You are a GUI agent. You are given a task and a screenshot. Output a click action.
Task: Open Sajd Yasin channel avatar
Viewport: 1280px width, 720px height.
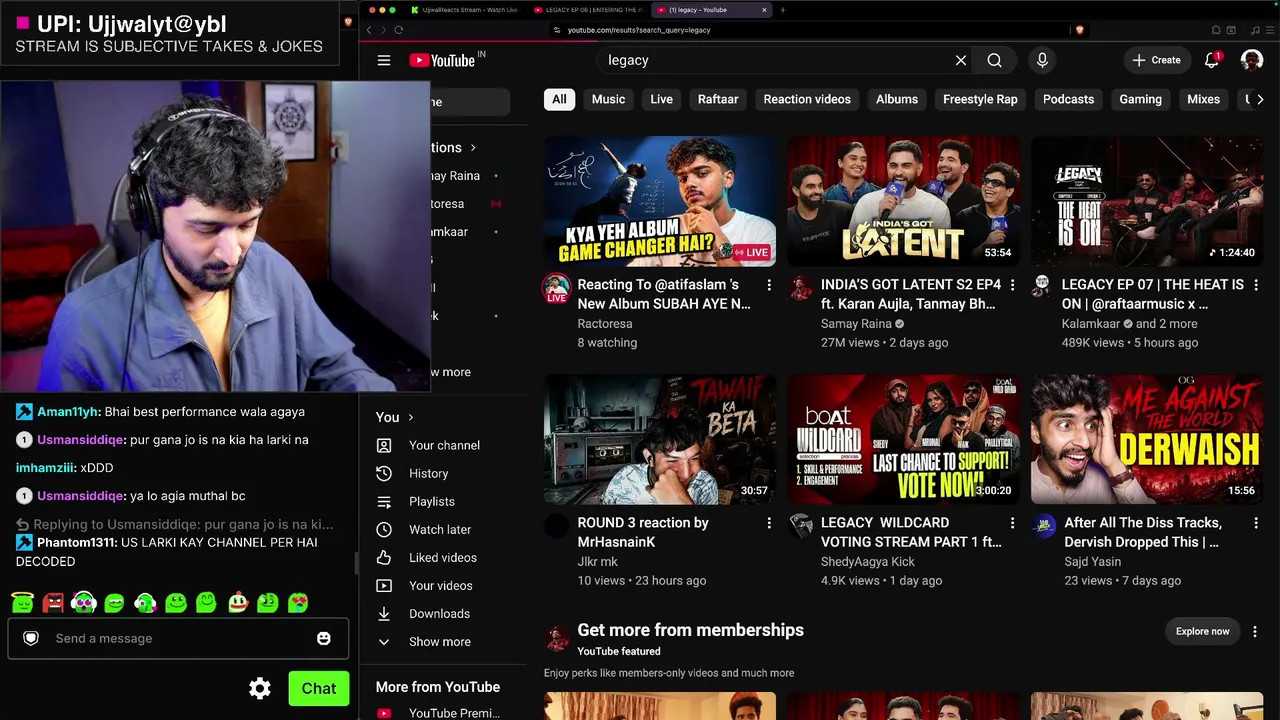click(x=1044, y=526)
